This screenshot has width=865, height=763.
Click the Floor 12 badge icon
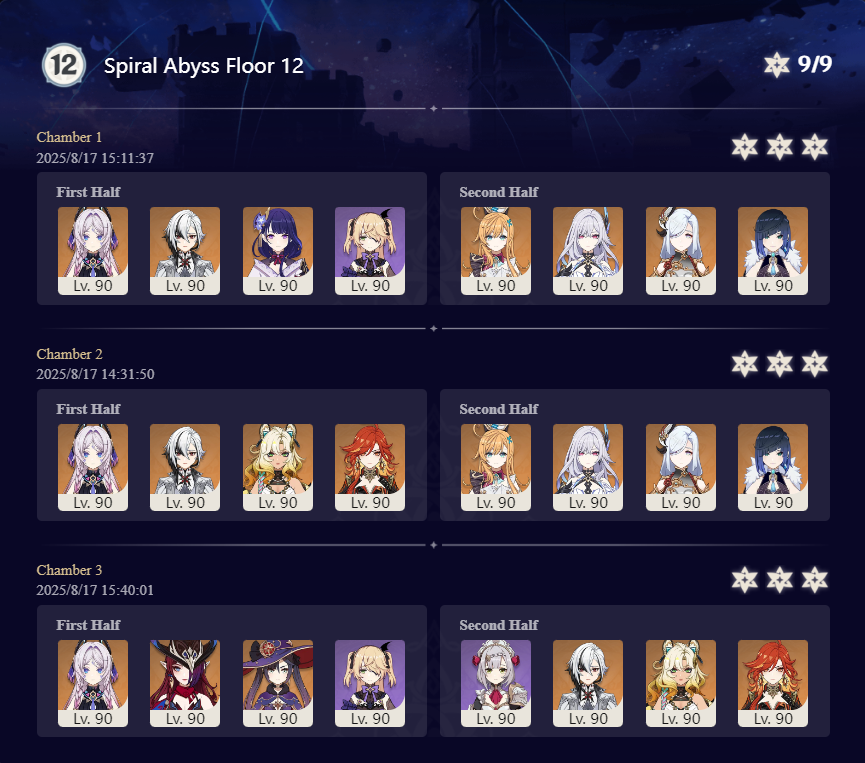pos(64,65)
